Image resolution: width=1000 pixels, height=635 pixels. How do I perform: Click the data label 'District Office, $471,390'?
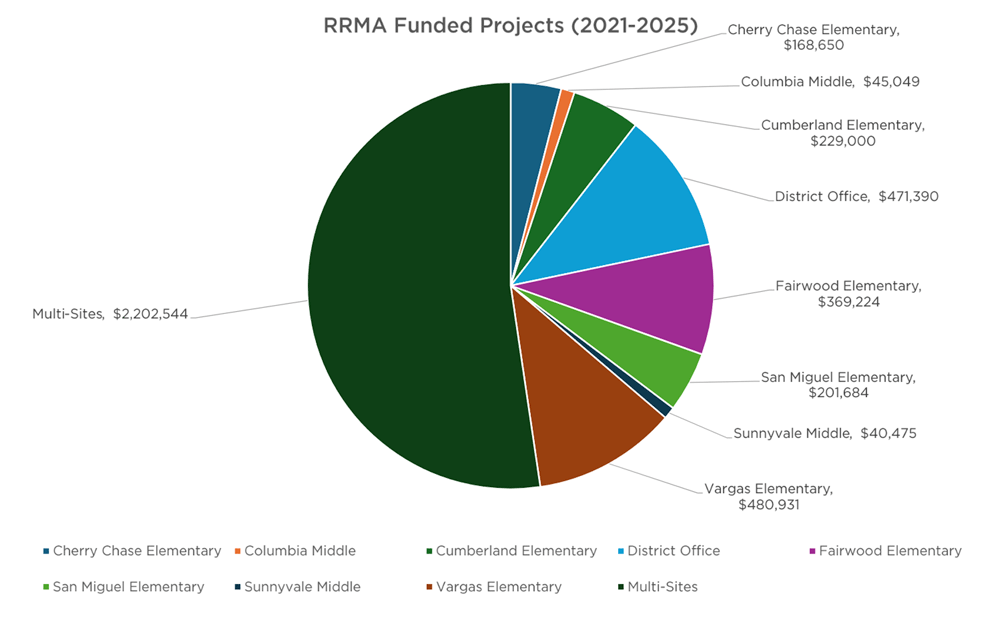tap(857, 196)
